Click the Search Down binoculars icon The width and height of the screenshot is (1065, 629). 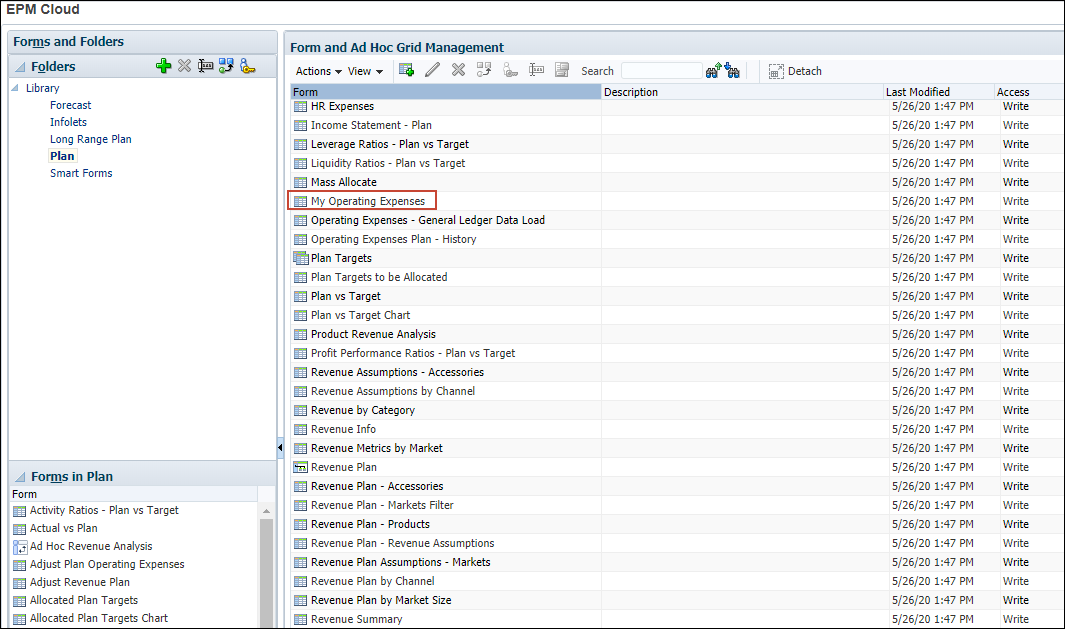732,71
